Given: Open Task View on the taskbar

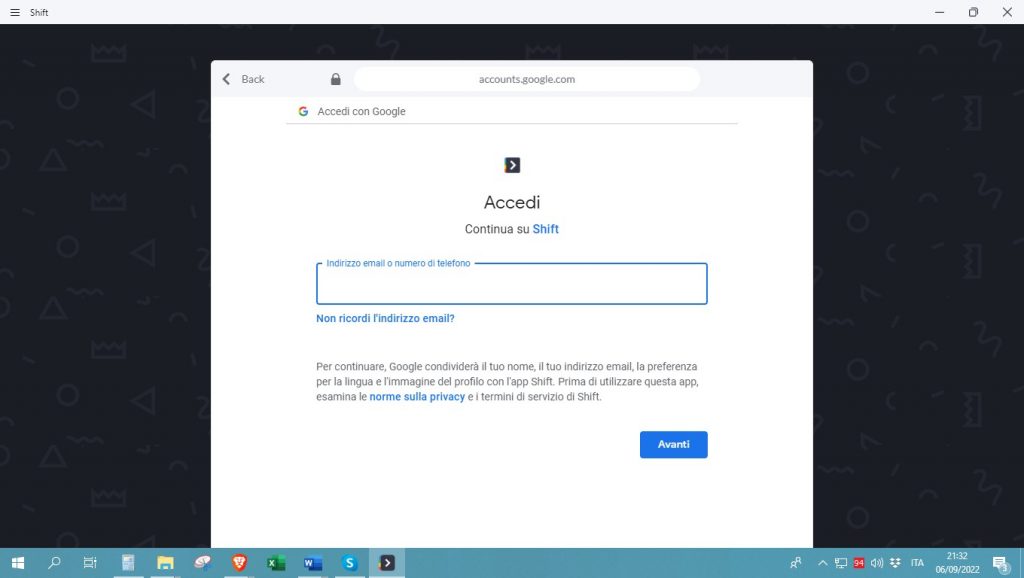Looking at the screenshot, I should click(90, 563).
